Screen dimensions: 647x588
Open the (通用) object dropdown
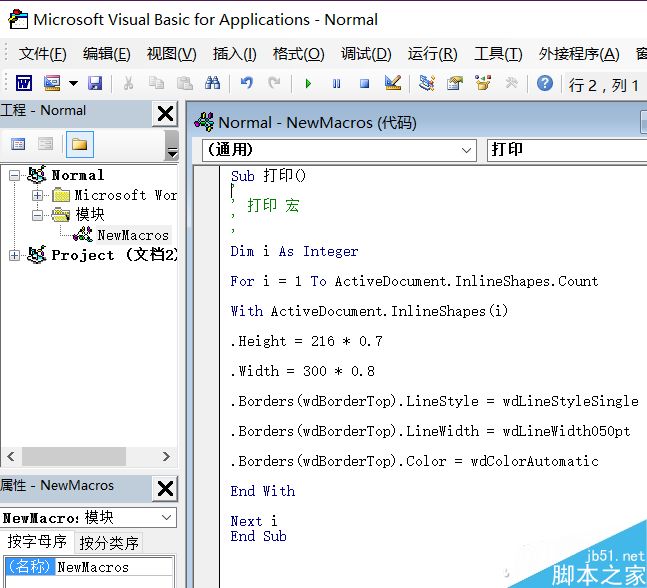pos(466,150)
